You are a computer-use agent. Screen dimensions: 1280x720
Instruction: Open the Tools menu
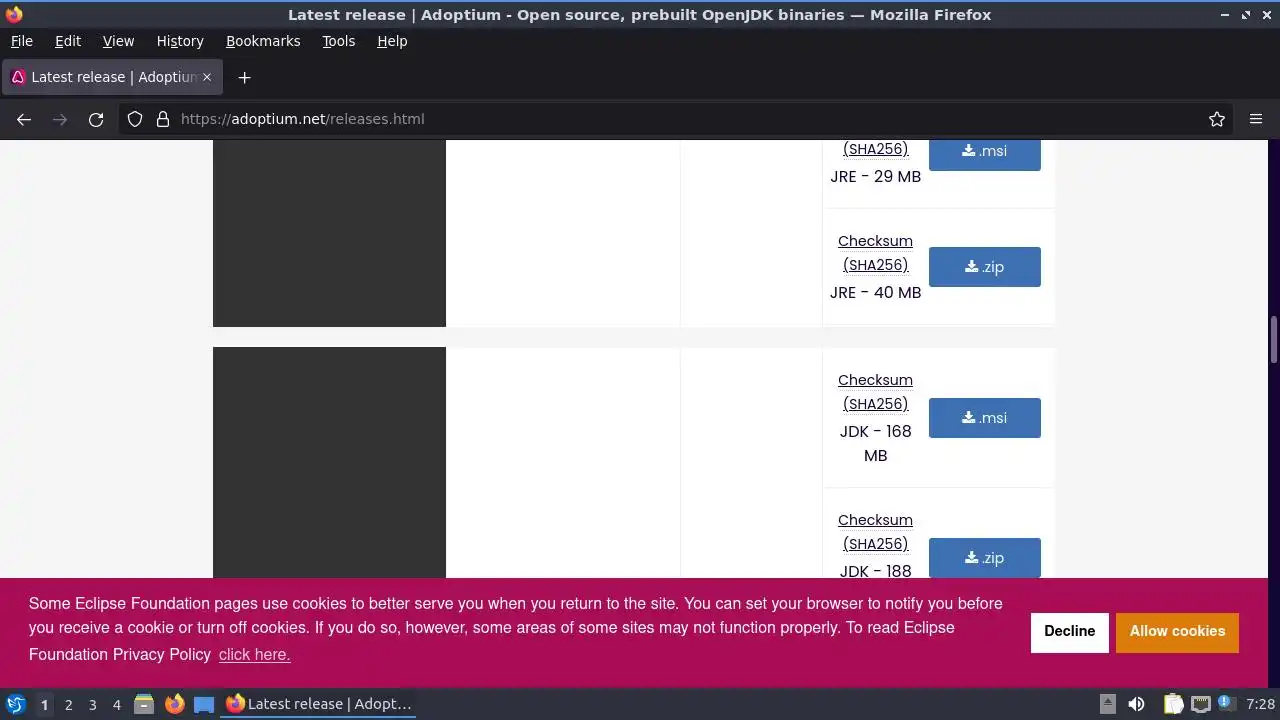click(338, 41)
